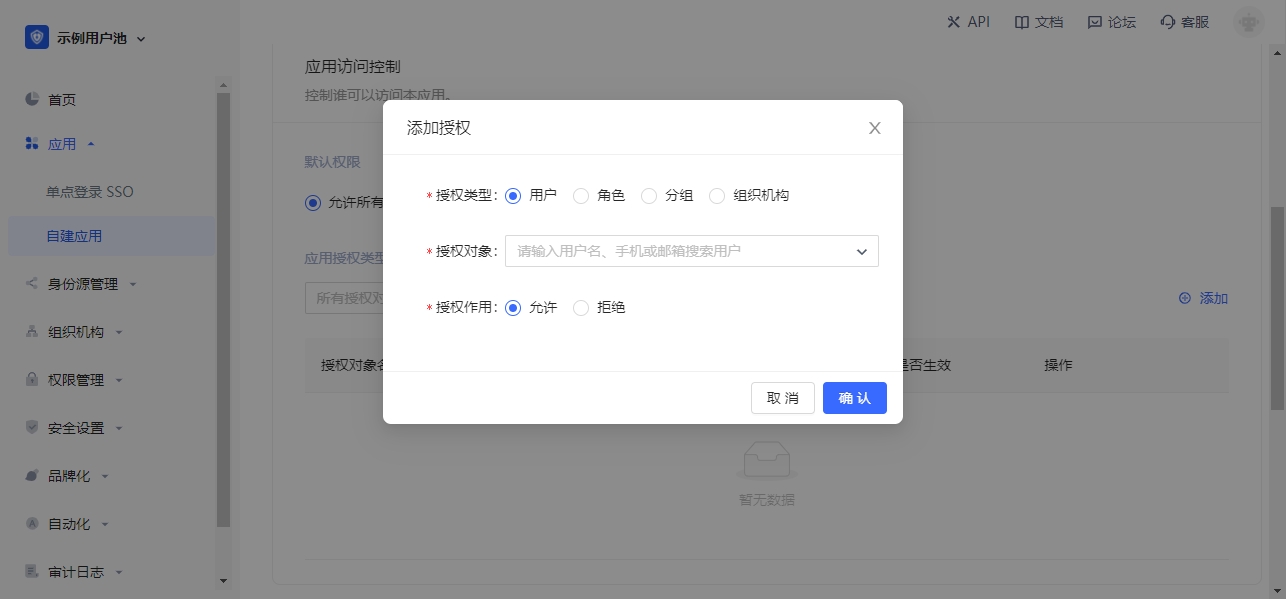Image resolution: width=1286 pixels, height=599 pixels.
Task: Click the home (首页) pie icon
Action: pos(32,99)
